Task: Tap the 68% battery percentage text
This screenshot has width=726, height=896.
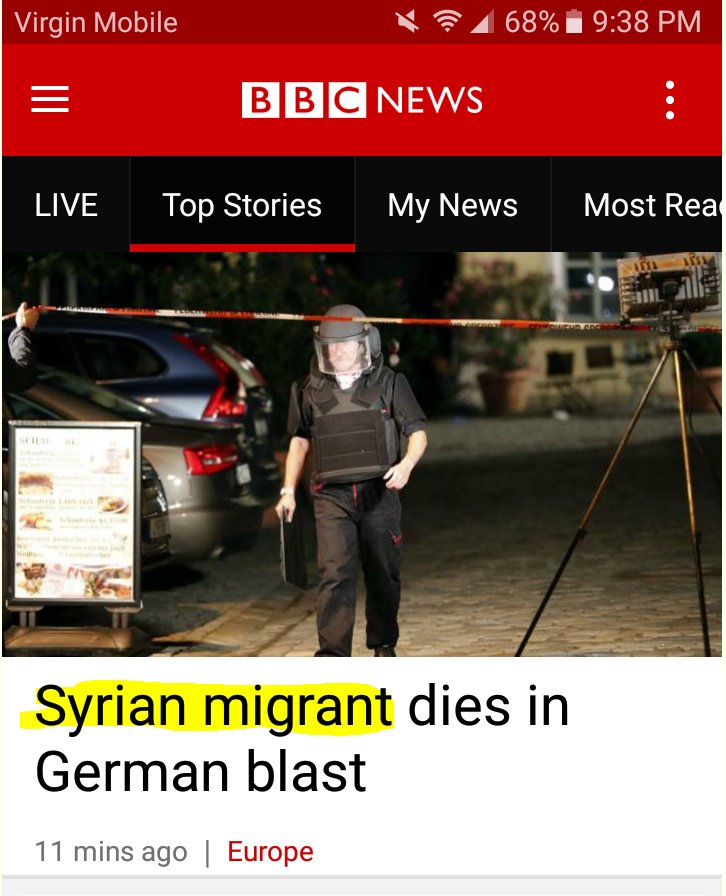Action: tap(532, 22)
